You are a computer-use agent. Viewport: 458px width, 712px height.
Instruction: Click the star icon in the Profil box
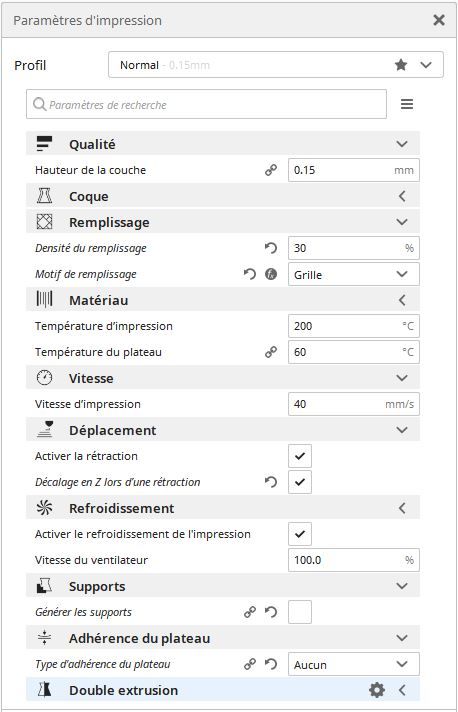pyautogui.click(x=401, y=65)
